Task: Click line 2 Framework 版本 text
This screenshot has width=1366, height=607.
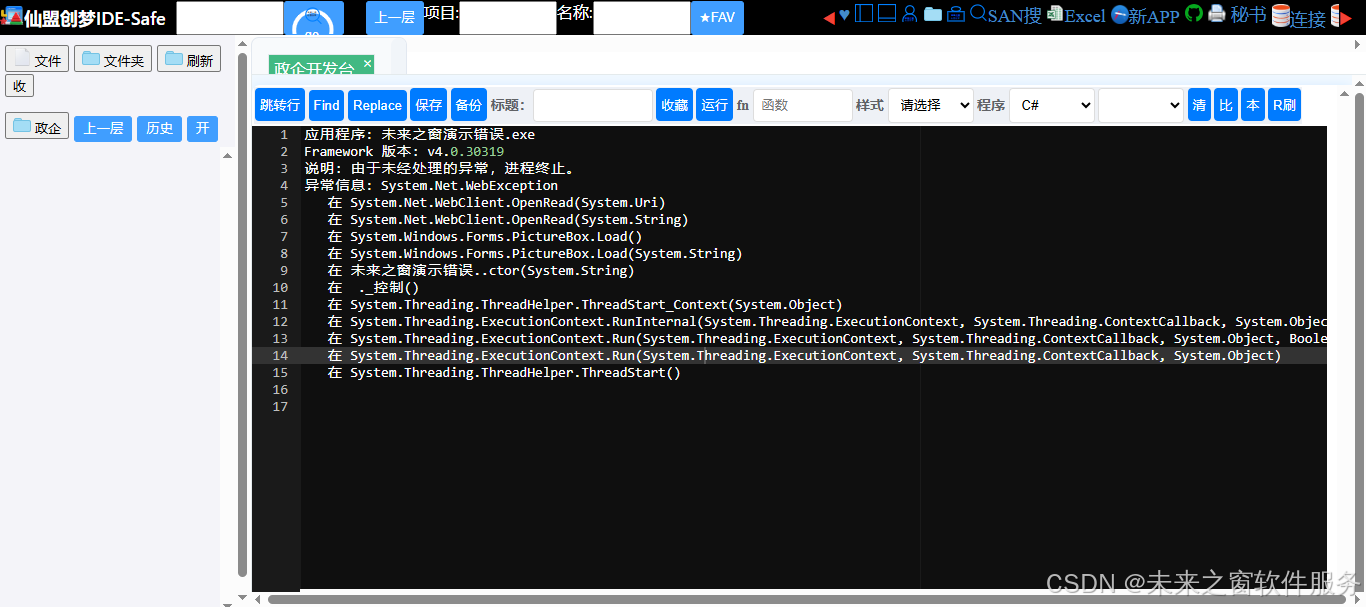Action: (404, 151)
